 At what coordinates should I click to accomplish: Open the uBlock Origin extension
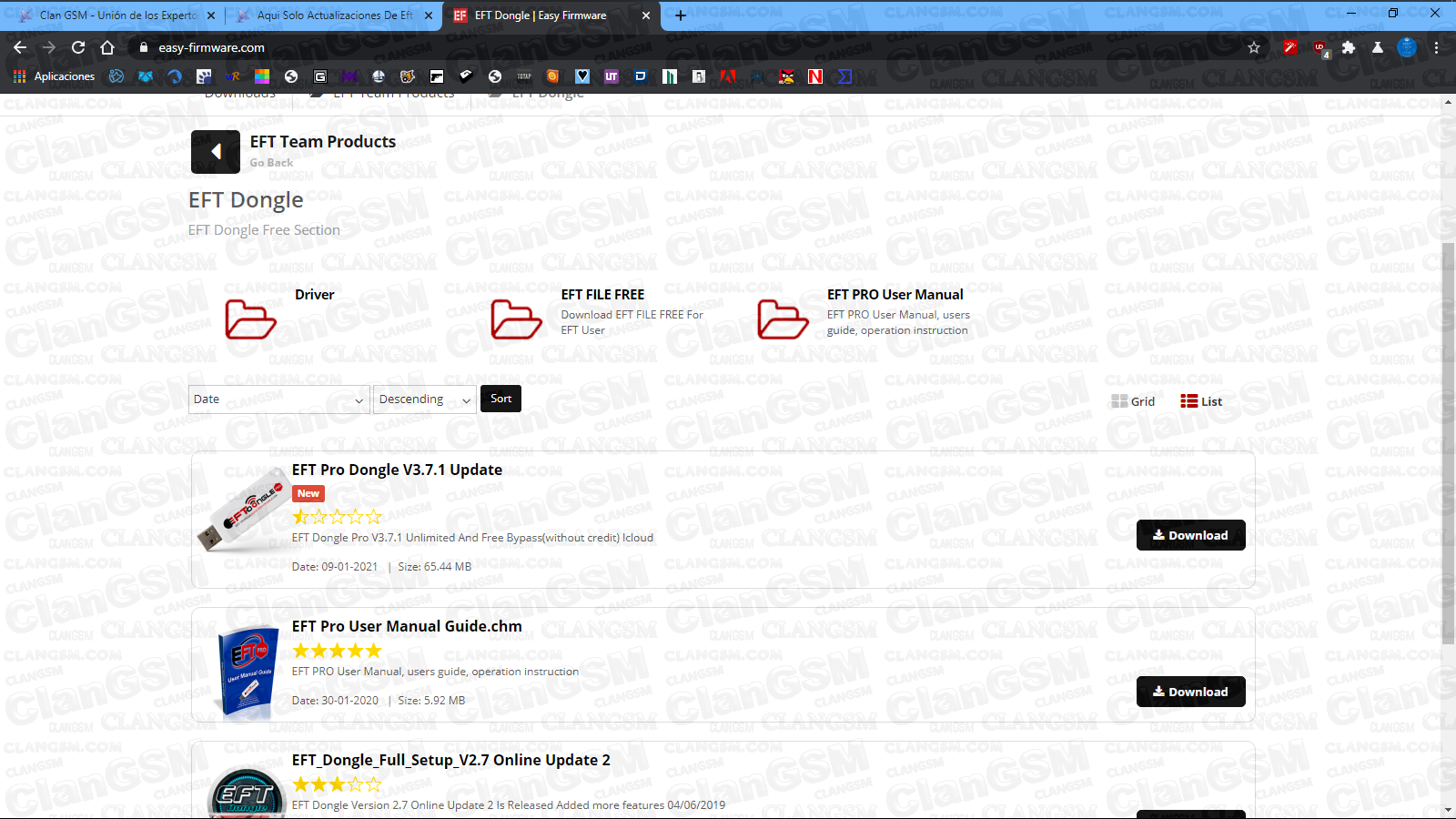click(x=1319, y=47)
